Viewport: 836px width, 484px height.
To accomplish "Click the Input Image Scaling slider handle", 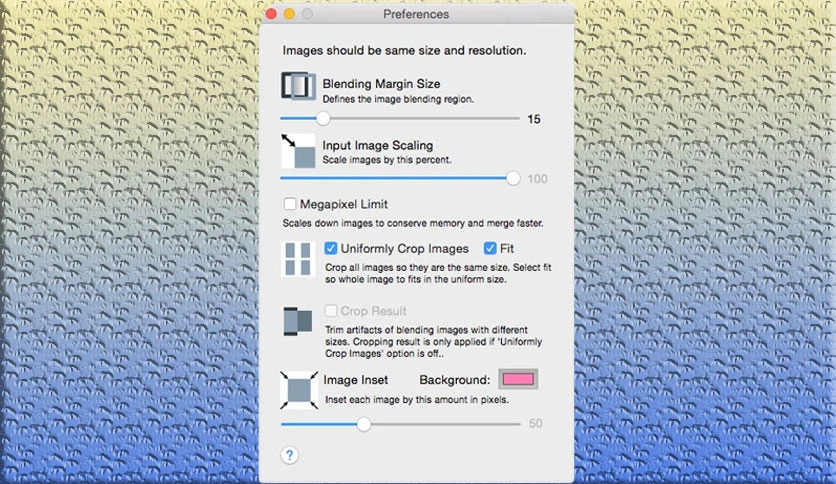I will pos(513,179).
